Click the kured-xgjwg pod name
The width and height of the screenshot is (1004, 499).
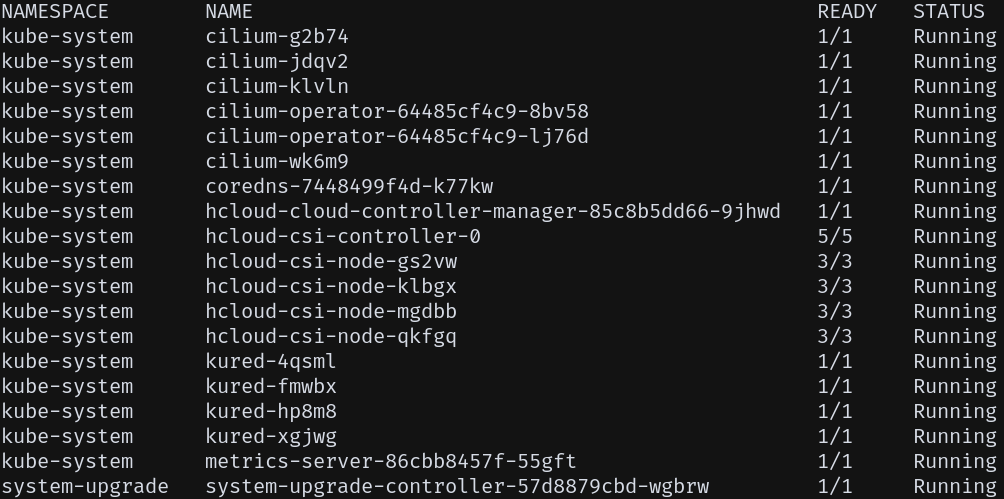coord(271,437)
